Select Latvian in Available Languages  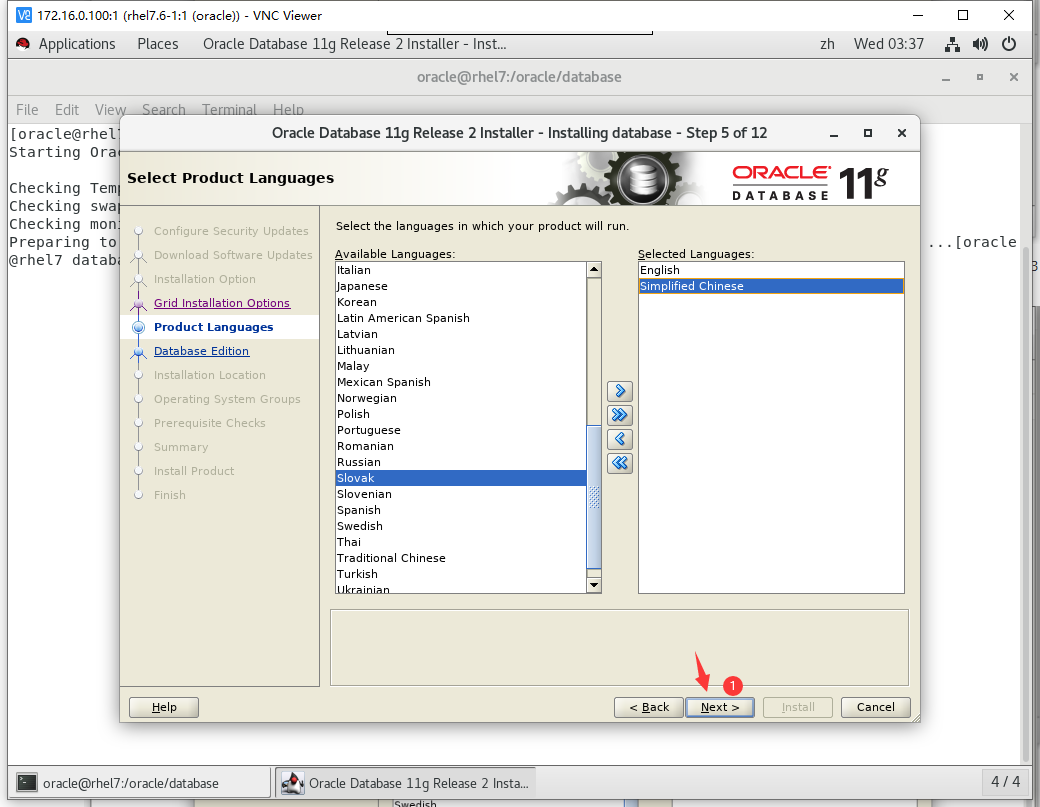[461, 334]
